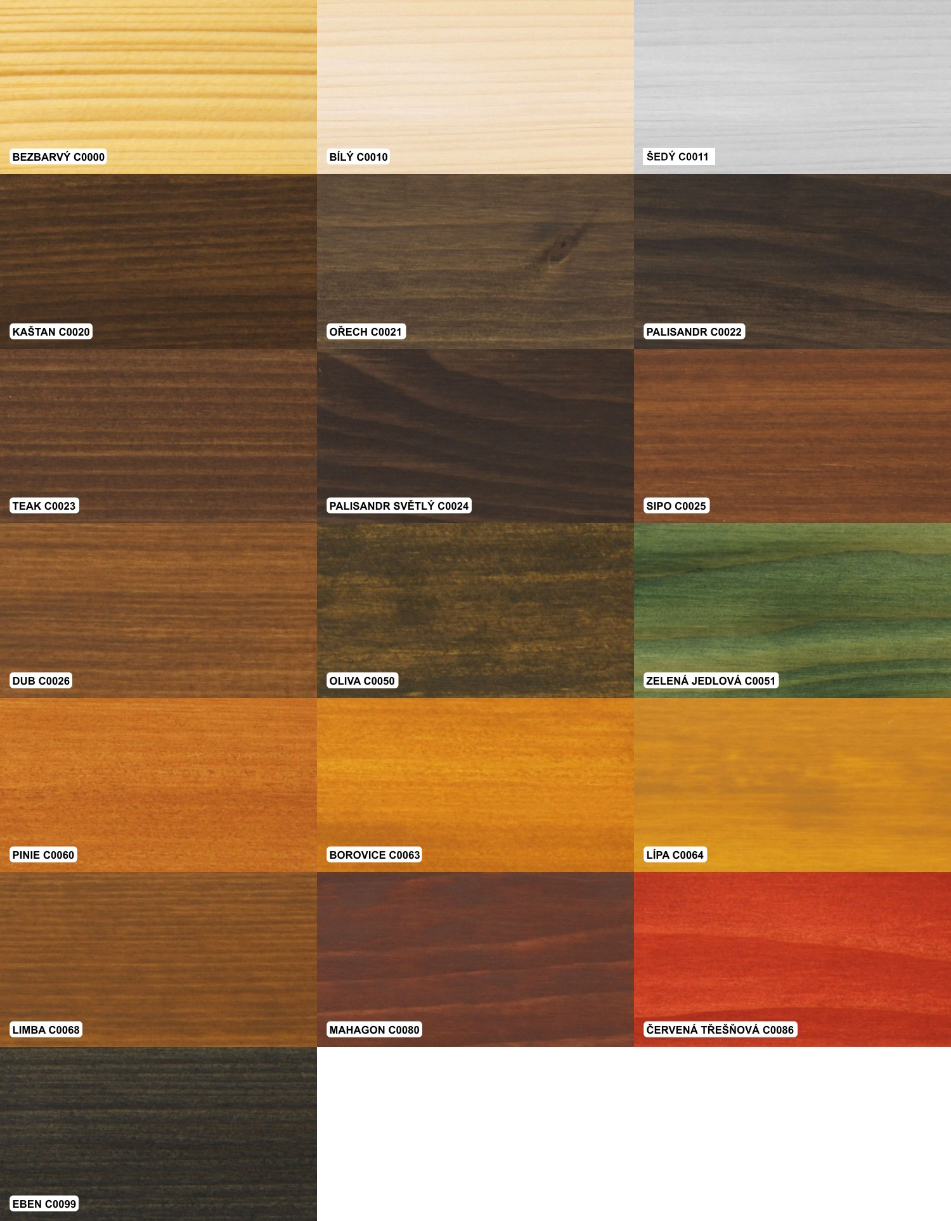
Task: Choose the Limba C0068 color sample
Action: tap(158, 955)
